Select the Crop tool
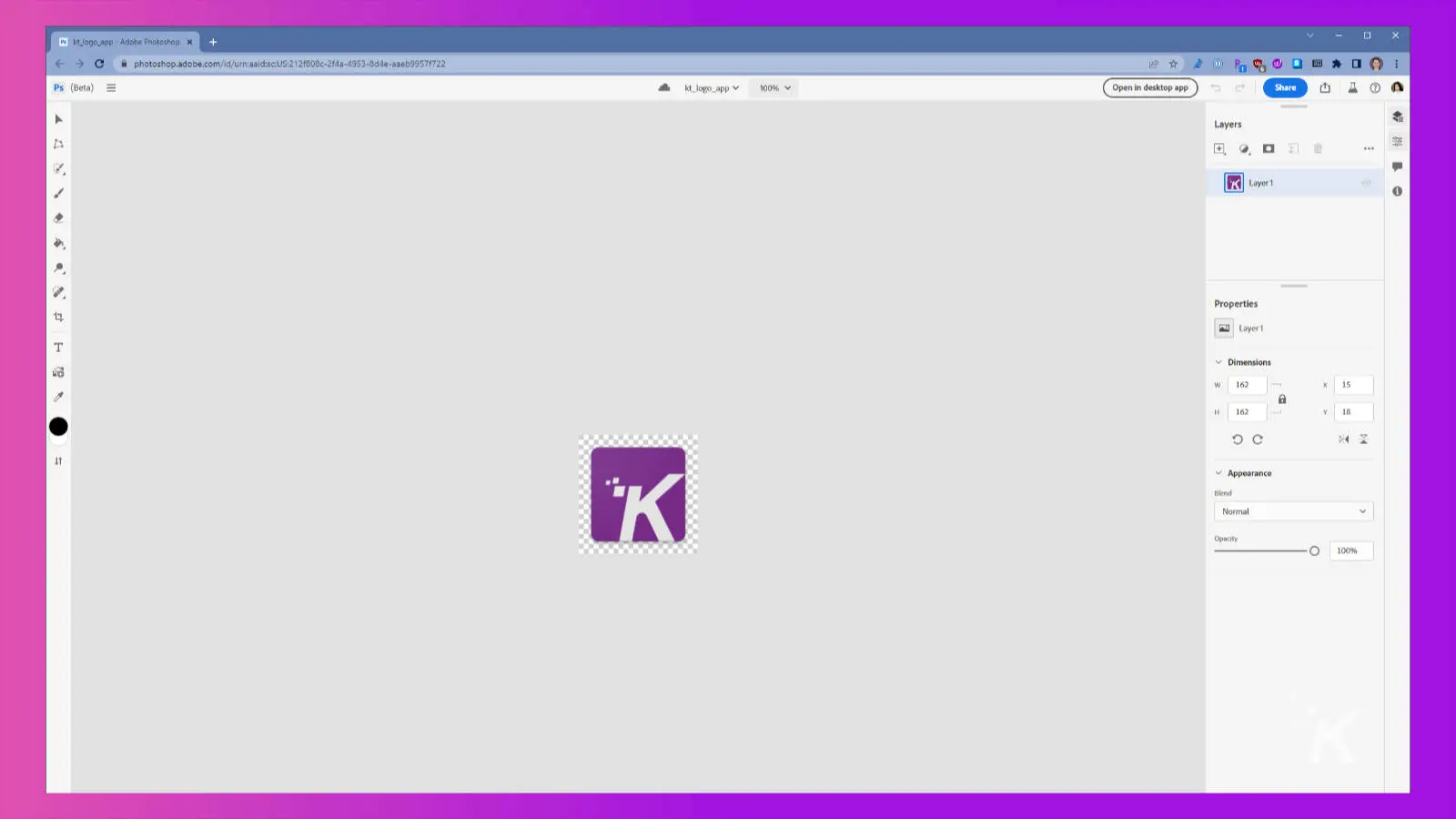The height and width of the screenshot is (819, 1456). point(58,317)
